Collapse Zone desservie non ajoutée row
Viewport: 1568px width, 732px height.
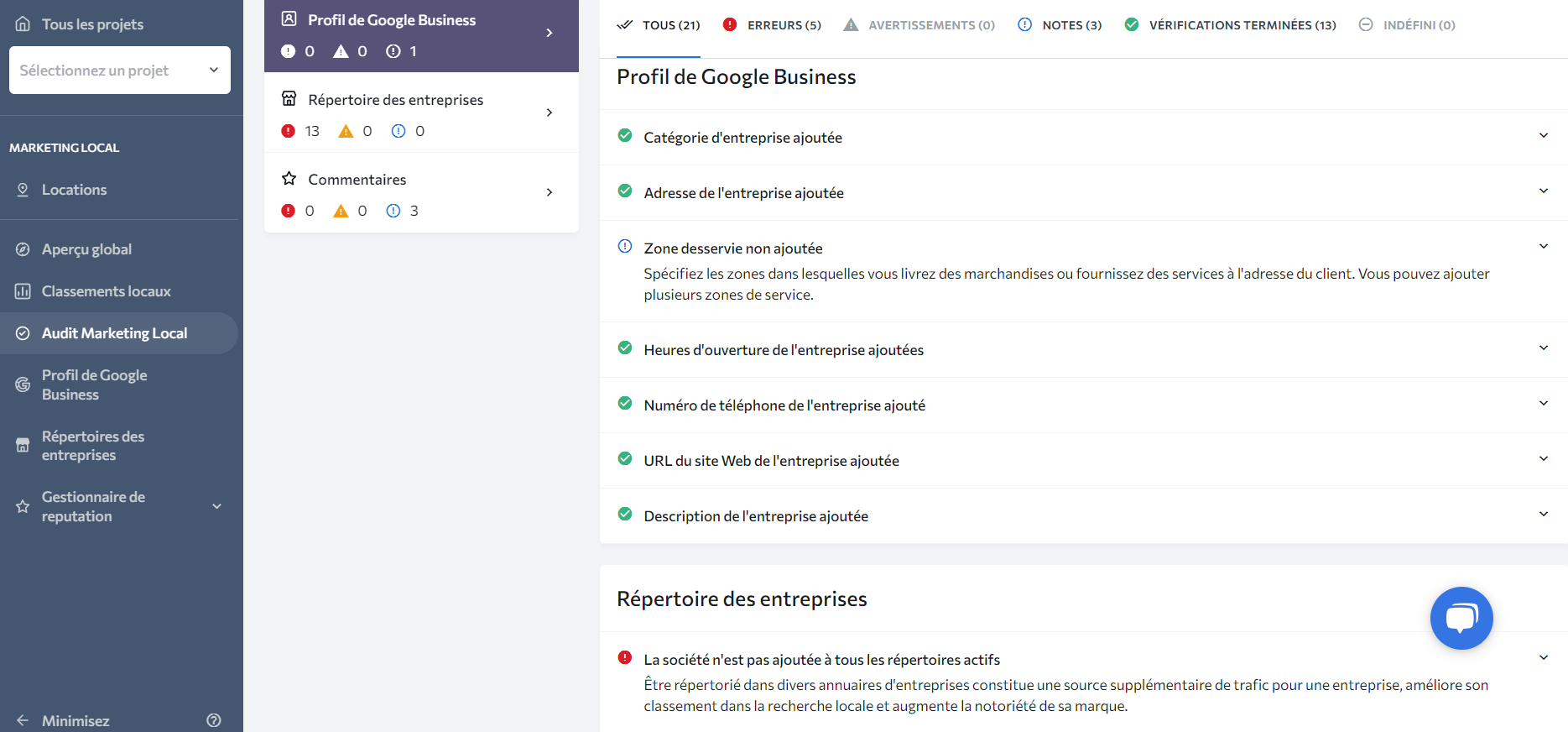click(x=1543, y=247)
